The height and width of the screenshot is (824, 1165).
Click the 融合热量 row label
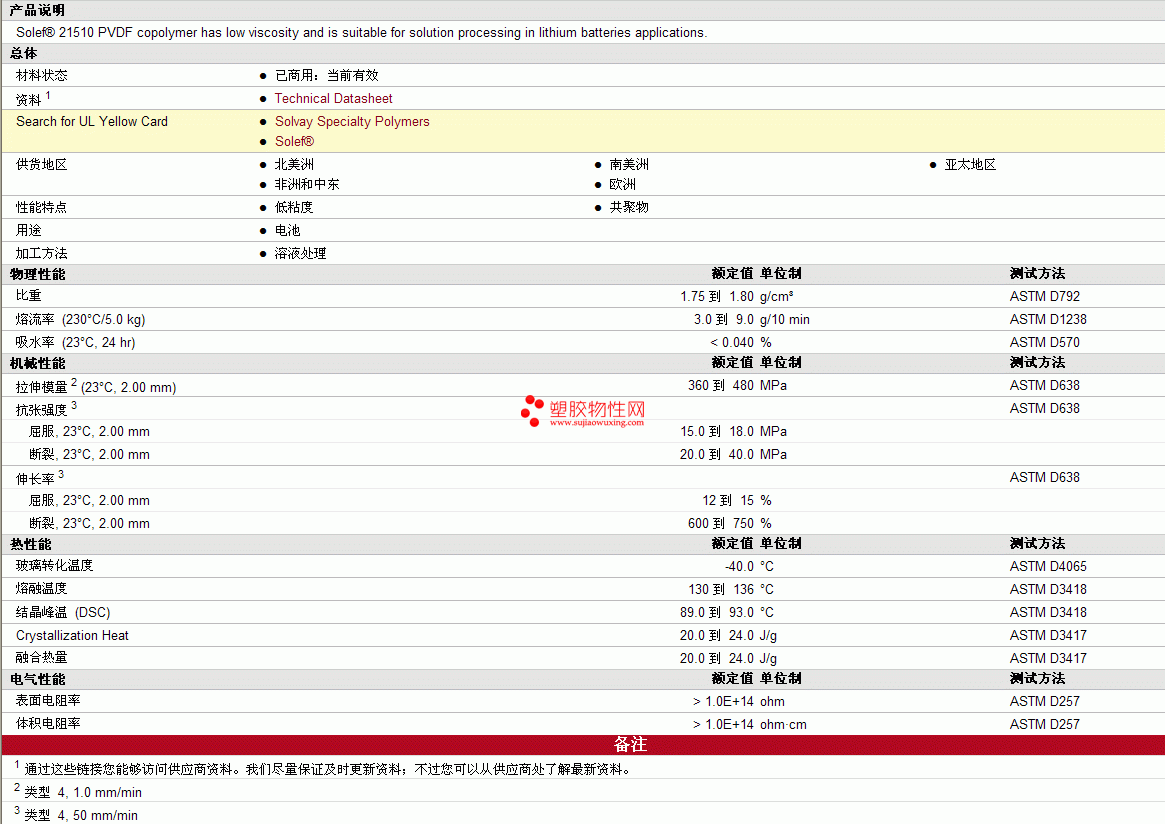(x=42, y=658)
